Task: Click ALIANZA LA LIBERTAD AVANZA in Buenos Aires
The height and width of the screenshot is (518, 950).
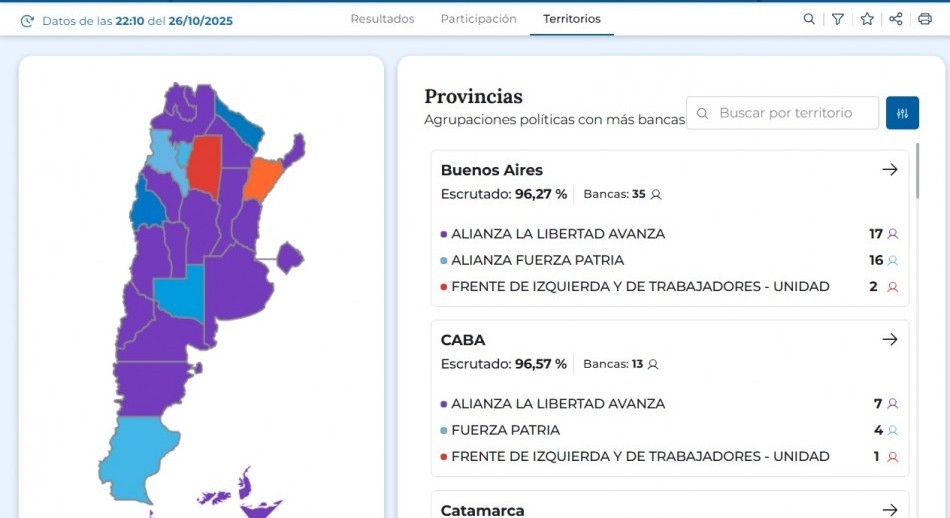Action: coord(558,234)
